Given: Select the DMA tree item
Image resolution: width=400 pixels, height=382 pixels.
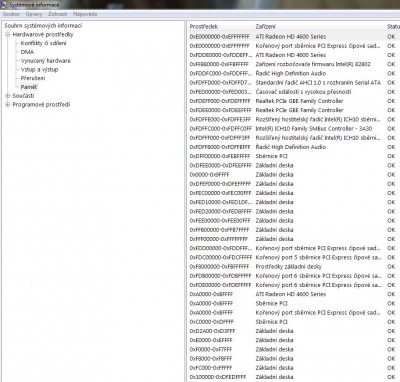Looking at the screenshot, I should [x=27, y=52].
